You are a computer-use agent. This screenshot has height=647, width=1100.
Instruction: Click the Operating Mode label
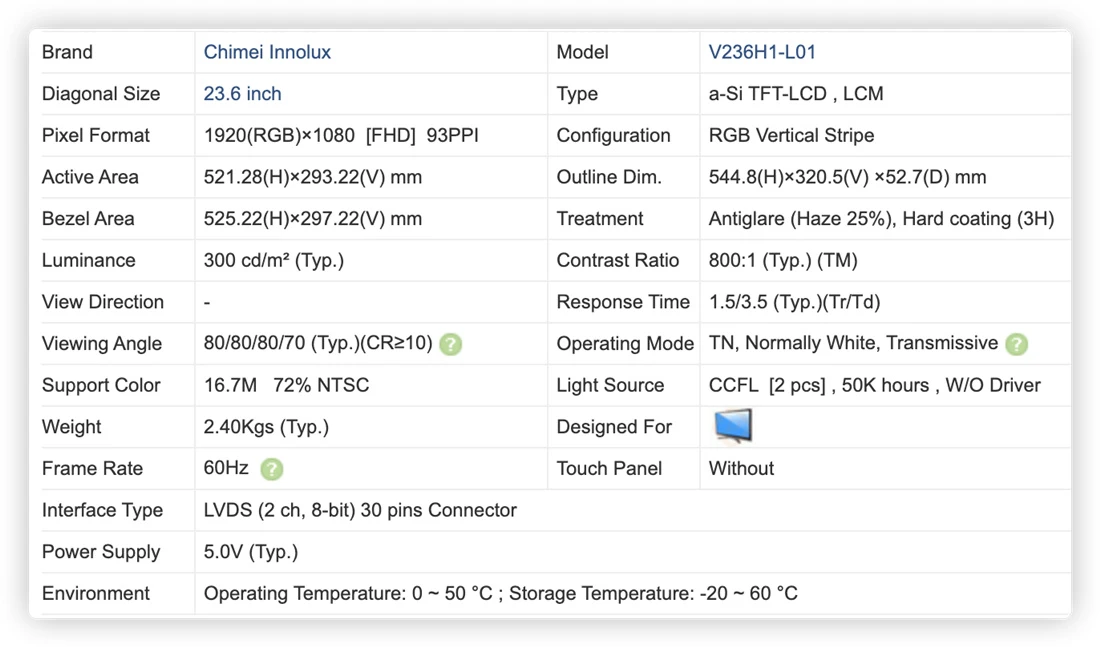point(625,344)
